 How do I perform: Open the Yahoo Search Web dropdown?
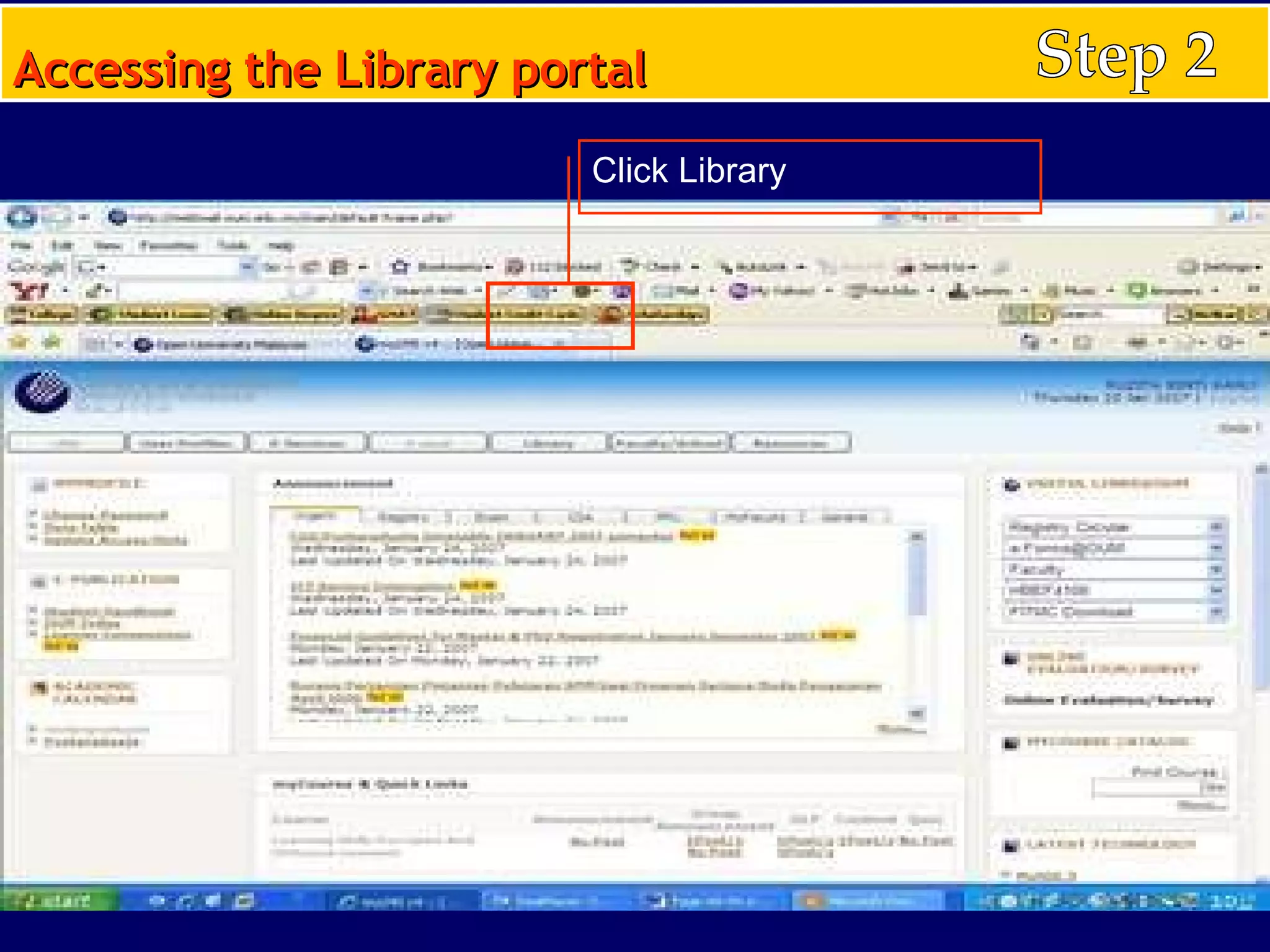click(x=478, y=290)
